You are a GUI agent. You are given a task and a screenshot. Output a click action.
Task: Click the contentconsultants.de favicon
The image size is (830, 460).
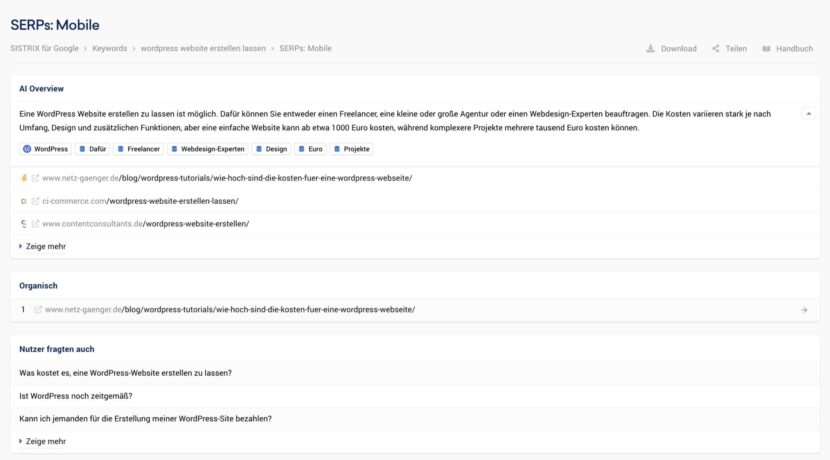23,224
